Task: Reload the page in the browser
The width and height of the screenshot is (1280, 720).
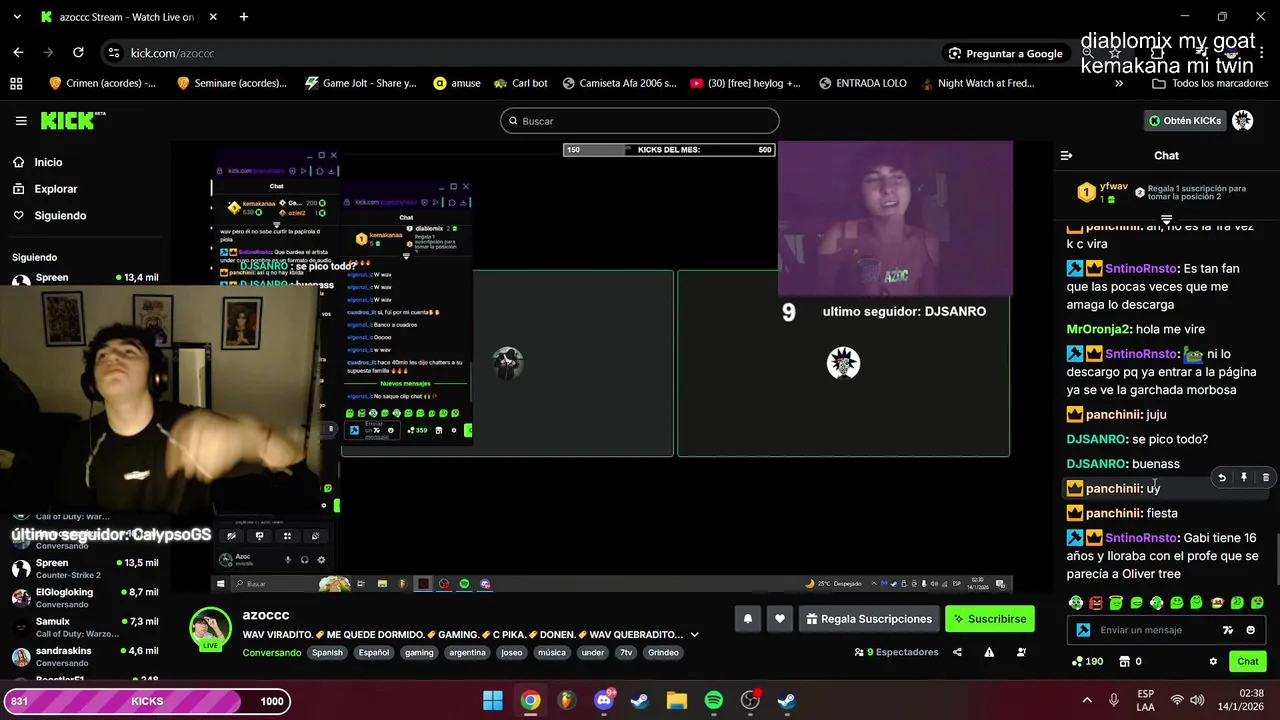Action: 78,53
